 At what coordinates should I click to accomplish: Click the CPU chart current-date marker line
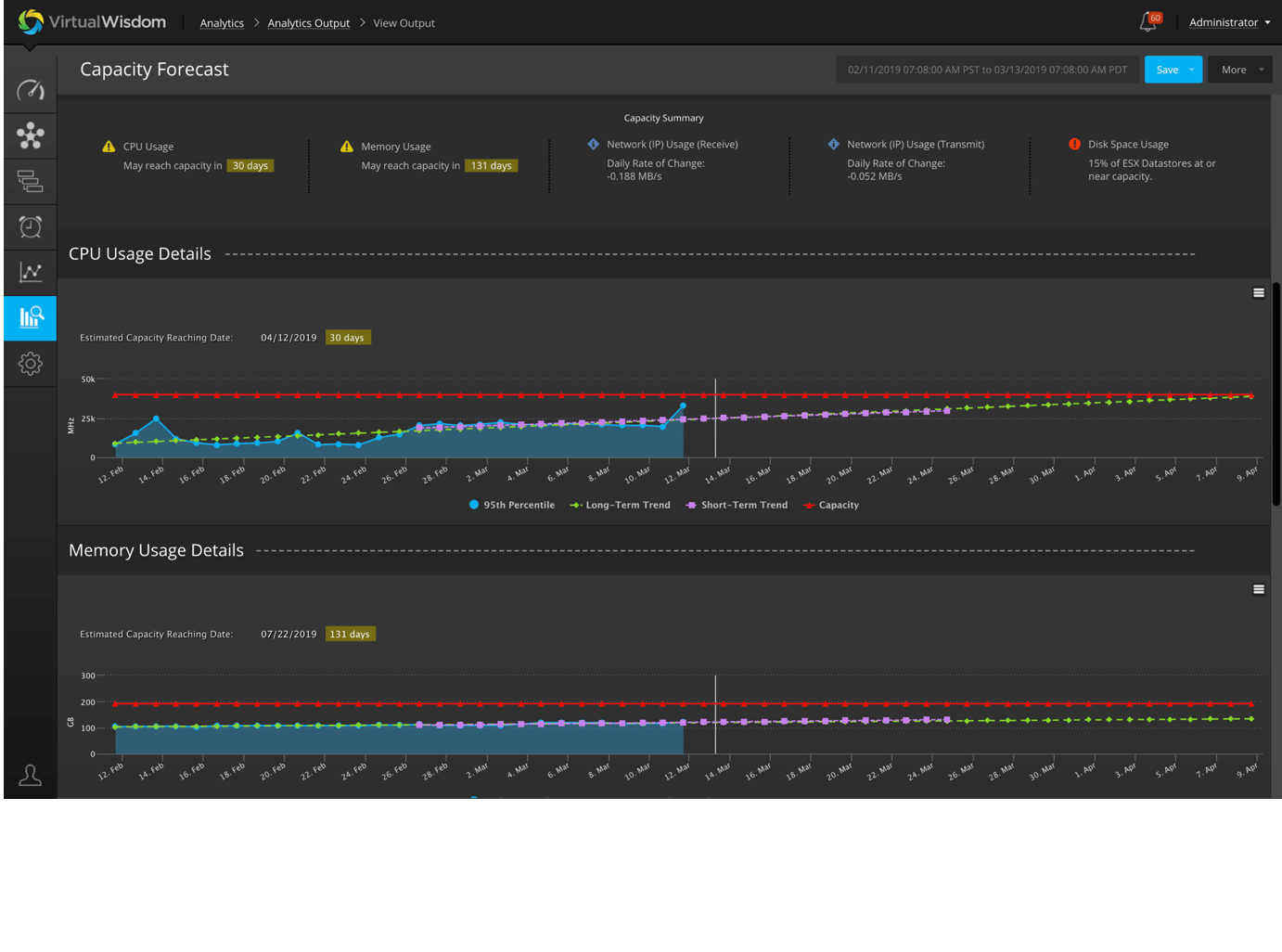715,418
